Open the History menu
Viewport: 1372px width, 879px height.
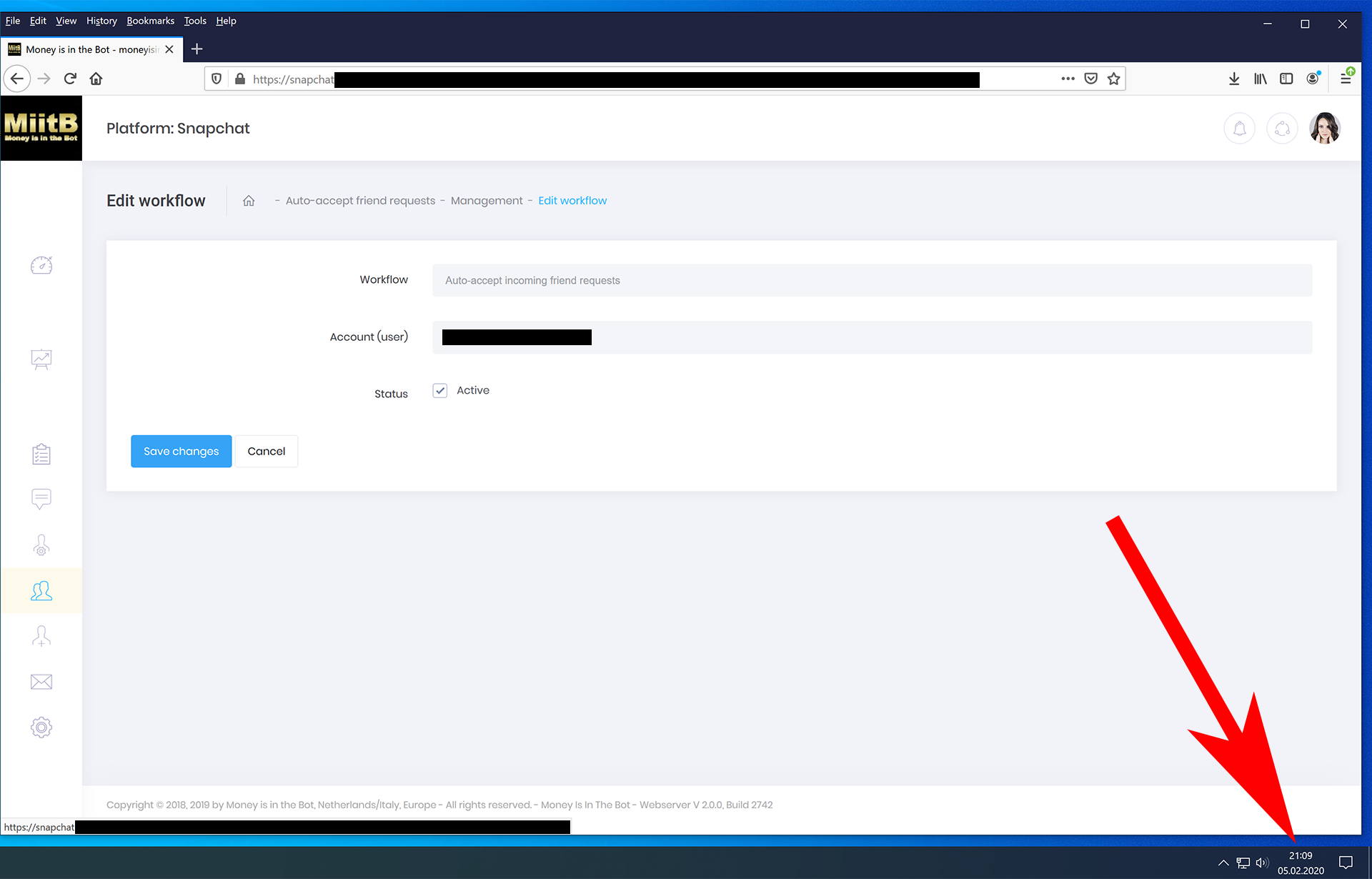click(101, 21)
